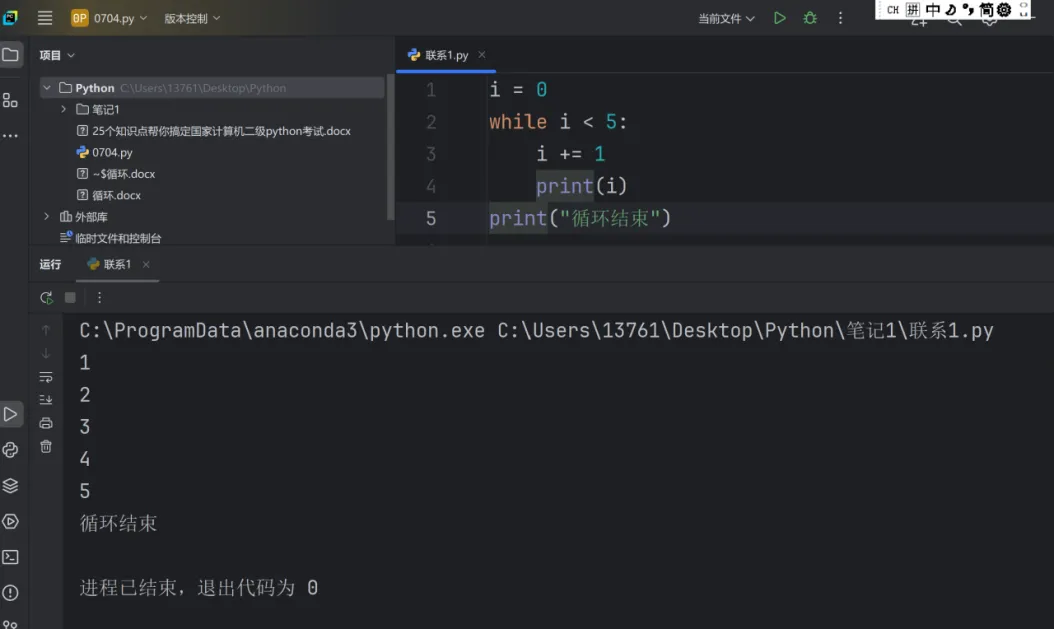The image size is (1055, 629).
Task: Select ~$循环.docx in the project tree
Action: (x=123, y=174)
